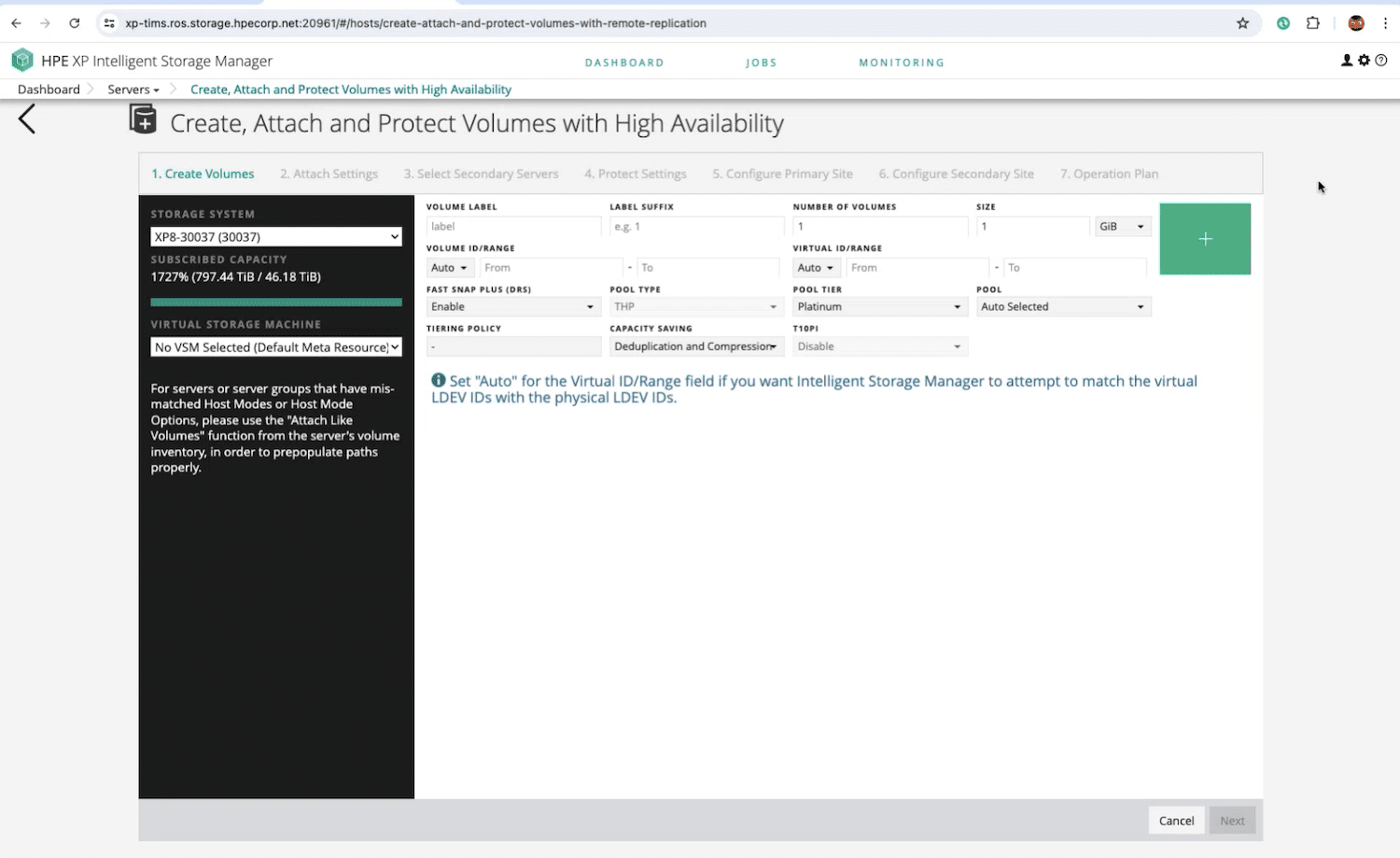This screenshot has width=1400, height=858.
Task: Open the JOBS menu
Action: click(x=761, y=63)
